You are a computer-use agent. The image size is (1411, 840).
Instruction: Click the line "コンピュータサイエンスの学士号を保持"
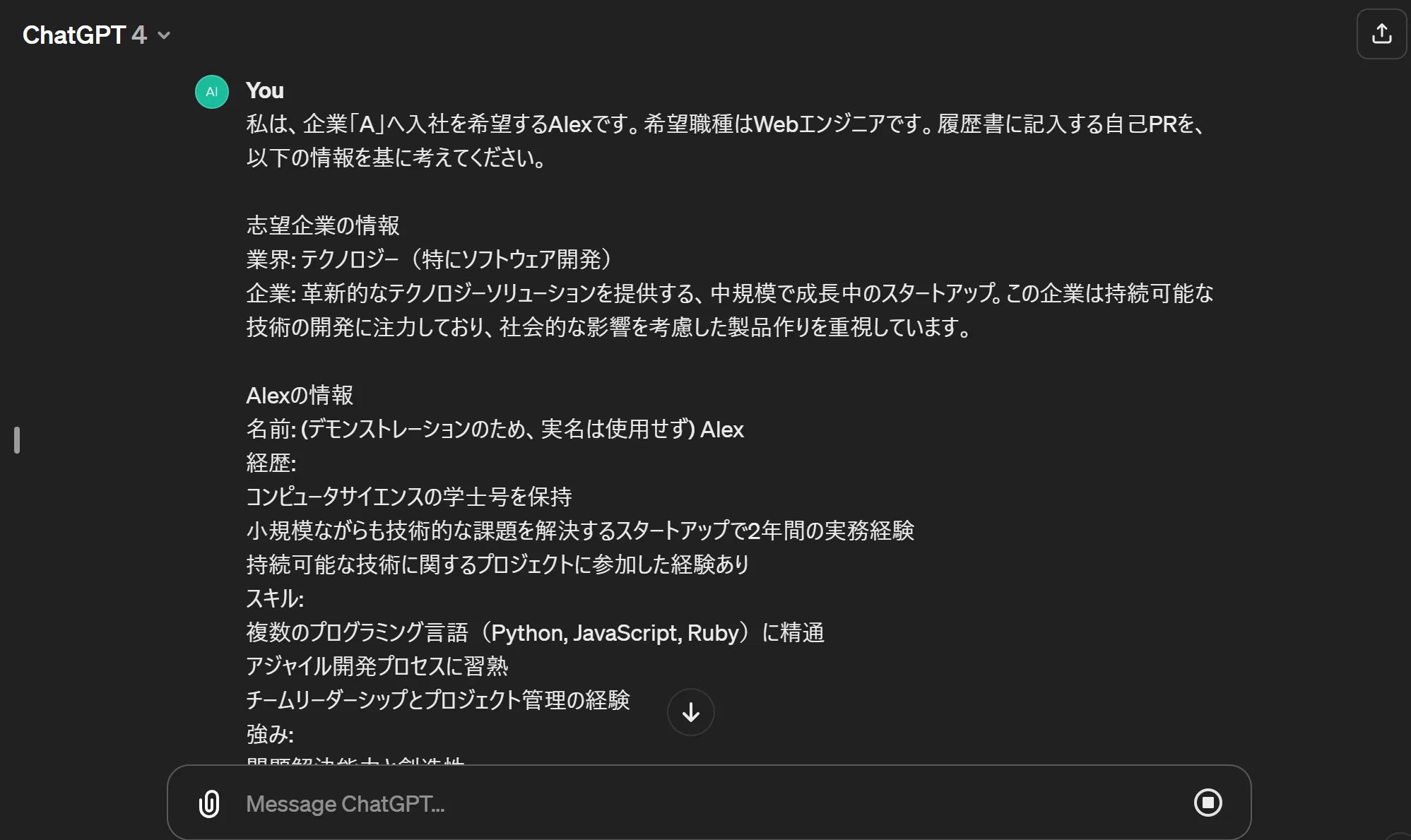(409, 497)
